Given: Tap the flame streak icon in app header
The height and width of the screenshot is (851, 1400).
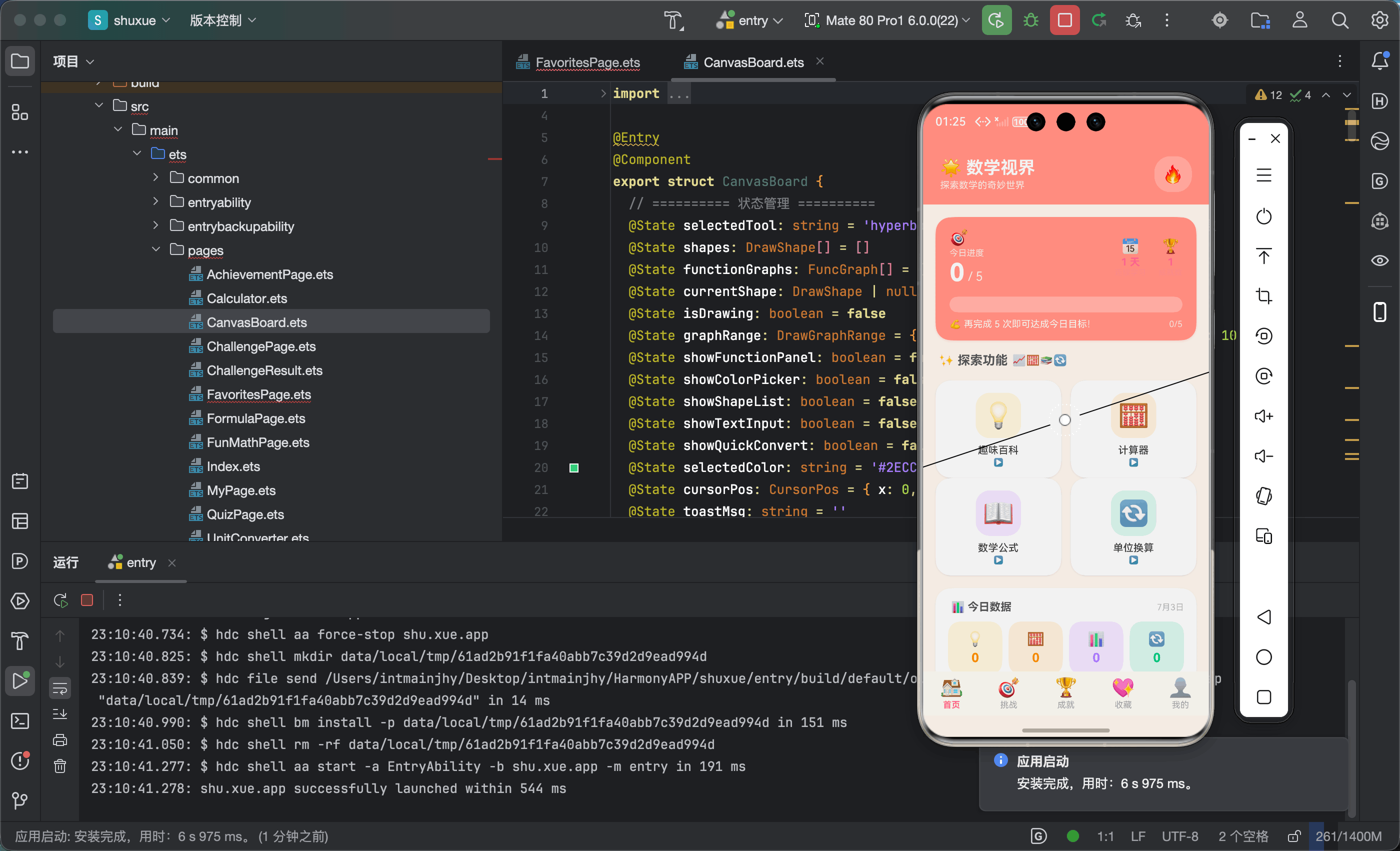Looking at the screenshot, I should click(1172, 174).
